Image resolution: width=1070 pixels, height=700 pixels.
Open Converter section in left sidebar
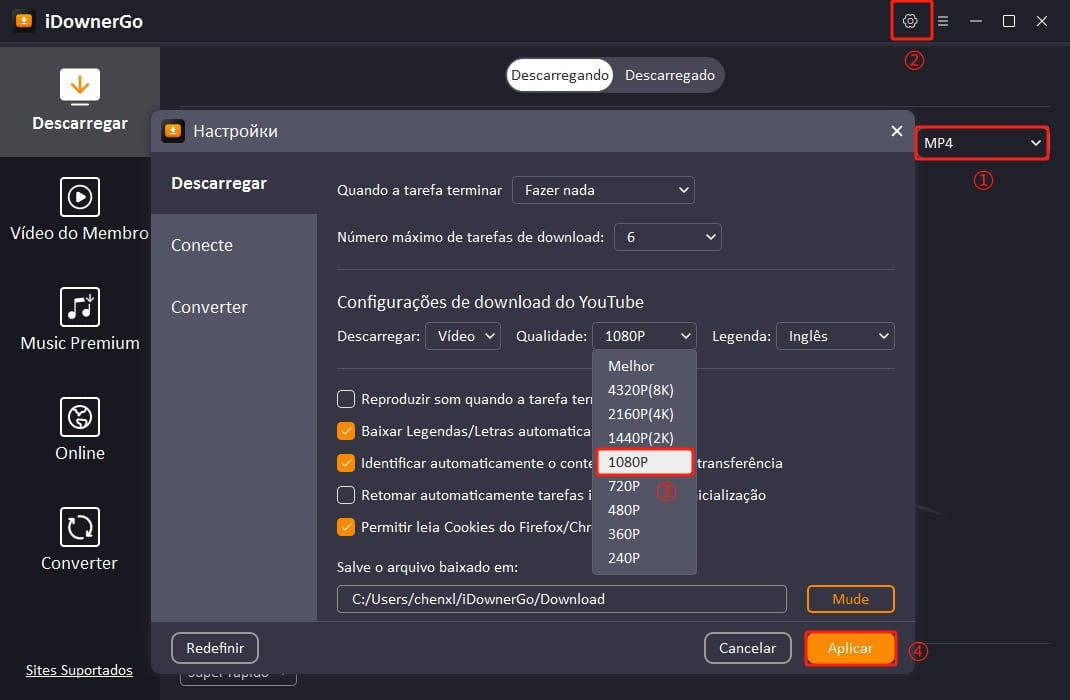(80, 540)
